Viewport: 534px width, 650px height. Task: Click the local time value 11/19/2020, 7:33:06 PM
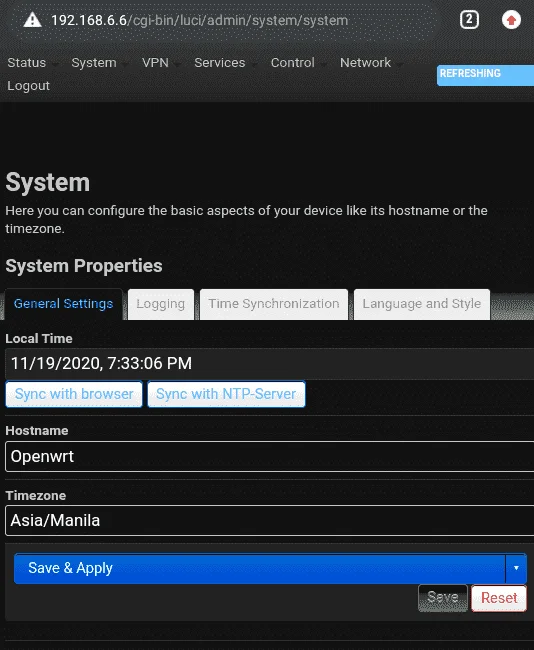(x=102, y=364)
